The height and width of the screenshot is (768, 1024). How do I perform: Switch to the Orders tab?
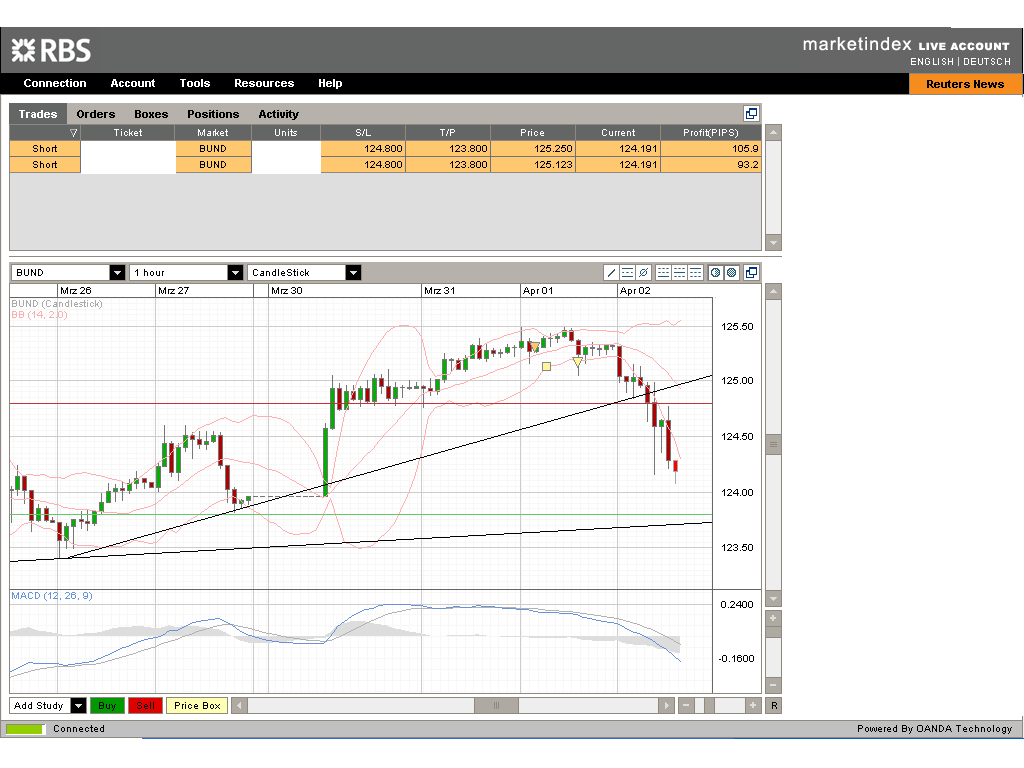95,114
